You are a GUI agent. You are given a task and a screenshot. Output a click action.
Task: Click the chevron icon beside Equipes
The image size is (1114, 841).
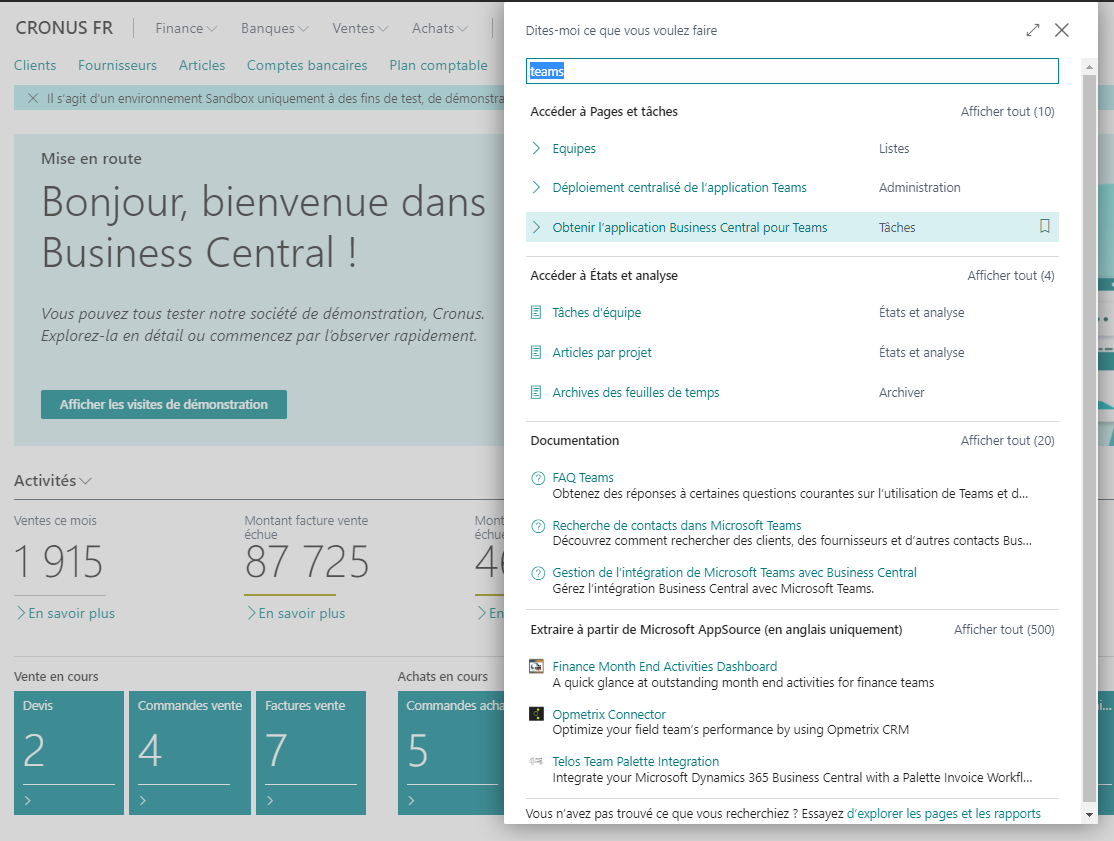click(536, 148)
